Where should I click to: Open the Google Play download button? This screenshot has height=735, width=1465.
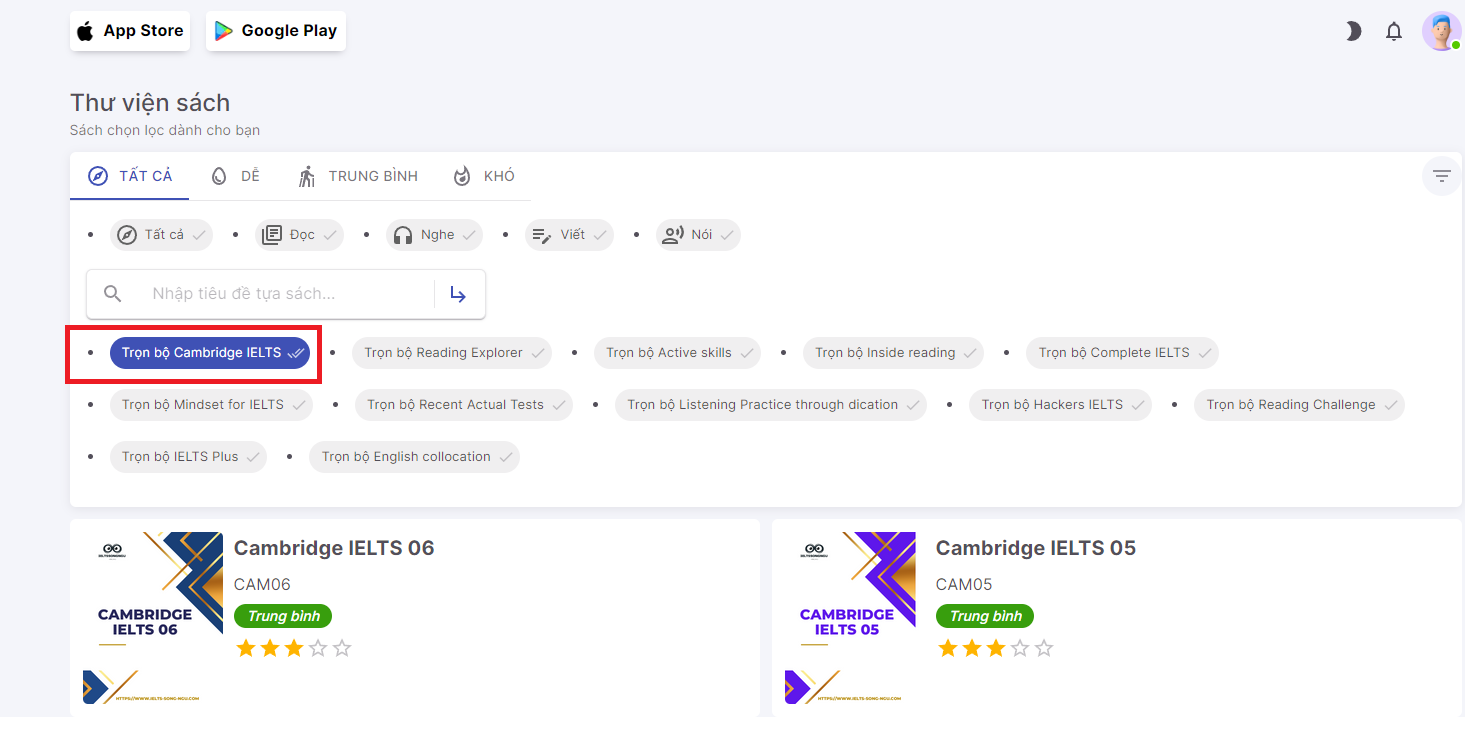coord(276,31)
